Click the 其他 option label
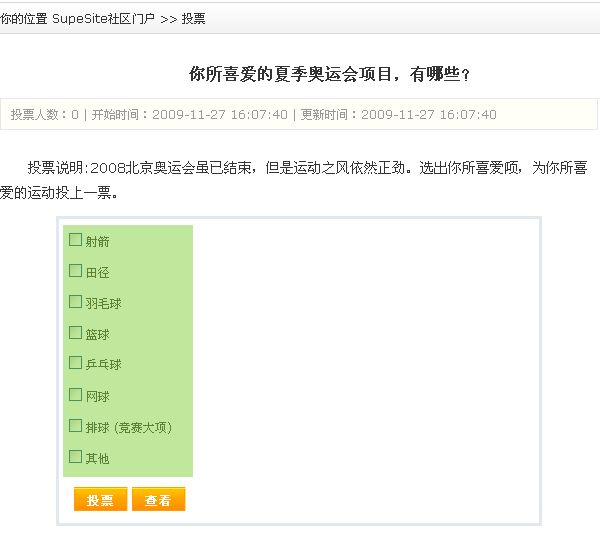Screen dimensions: 600x537 [97, 458]
